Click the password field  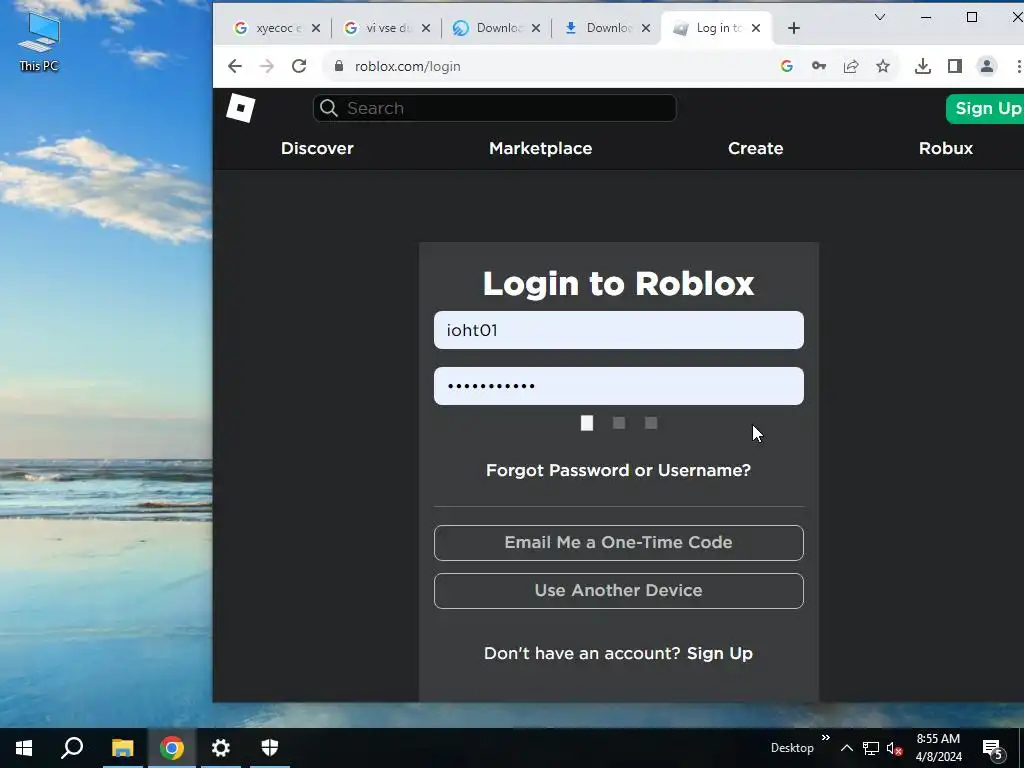618,386
